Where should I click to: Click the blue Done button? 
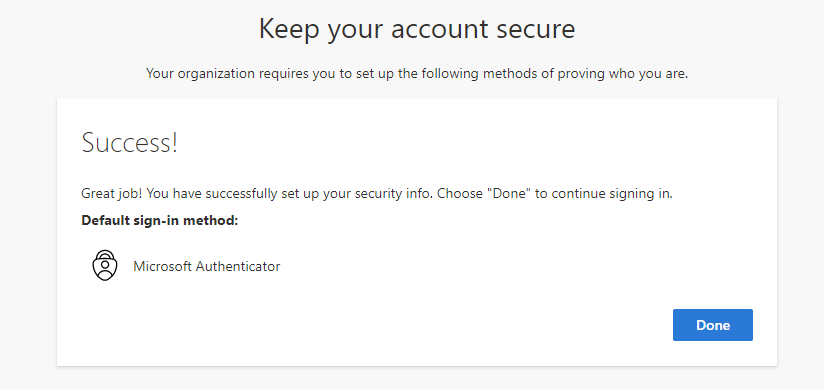coord(713,325)
